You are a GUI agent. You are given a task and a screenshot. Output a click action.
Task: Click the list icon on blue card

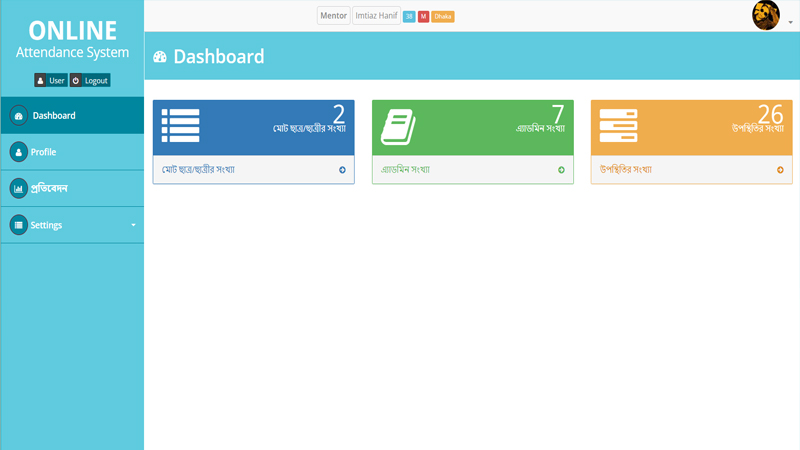click(180, 125)
